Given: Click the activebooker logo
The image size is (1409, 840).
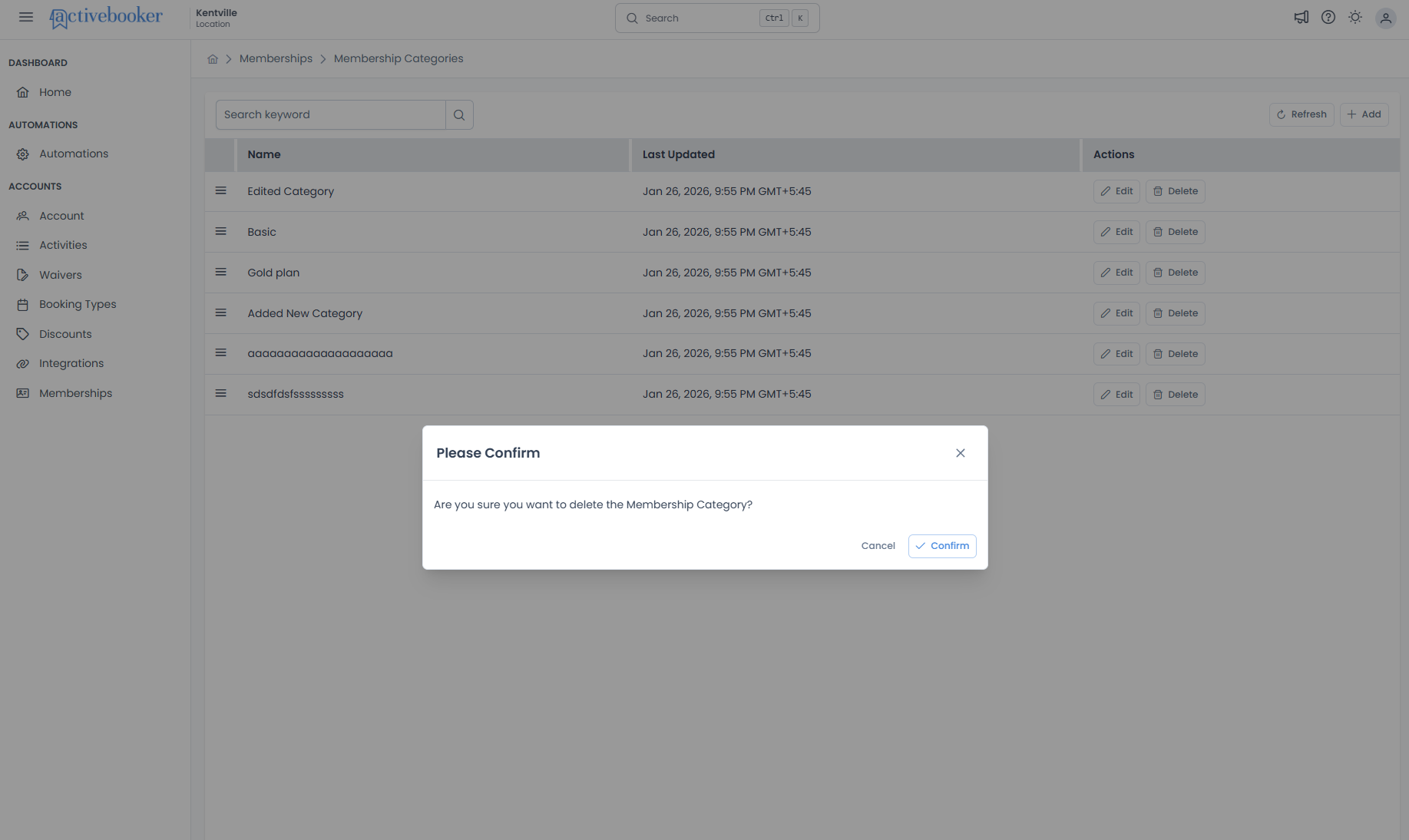Looking at the screenshot, I should pyautogui.click(x=106, y=17).
